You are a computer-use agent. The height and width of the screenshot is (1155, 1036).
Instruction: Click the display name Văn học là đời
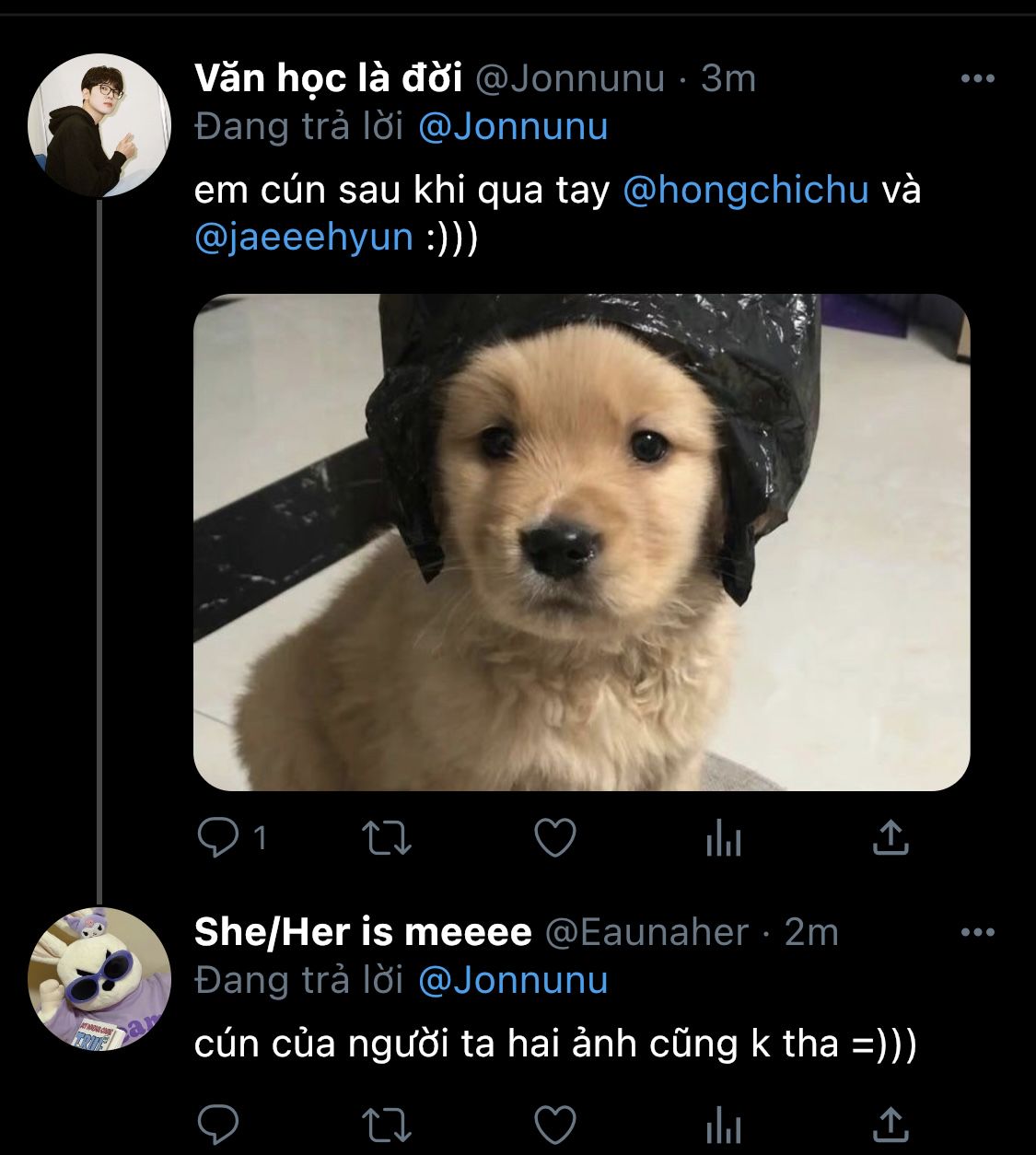coord(328,79)
